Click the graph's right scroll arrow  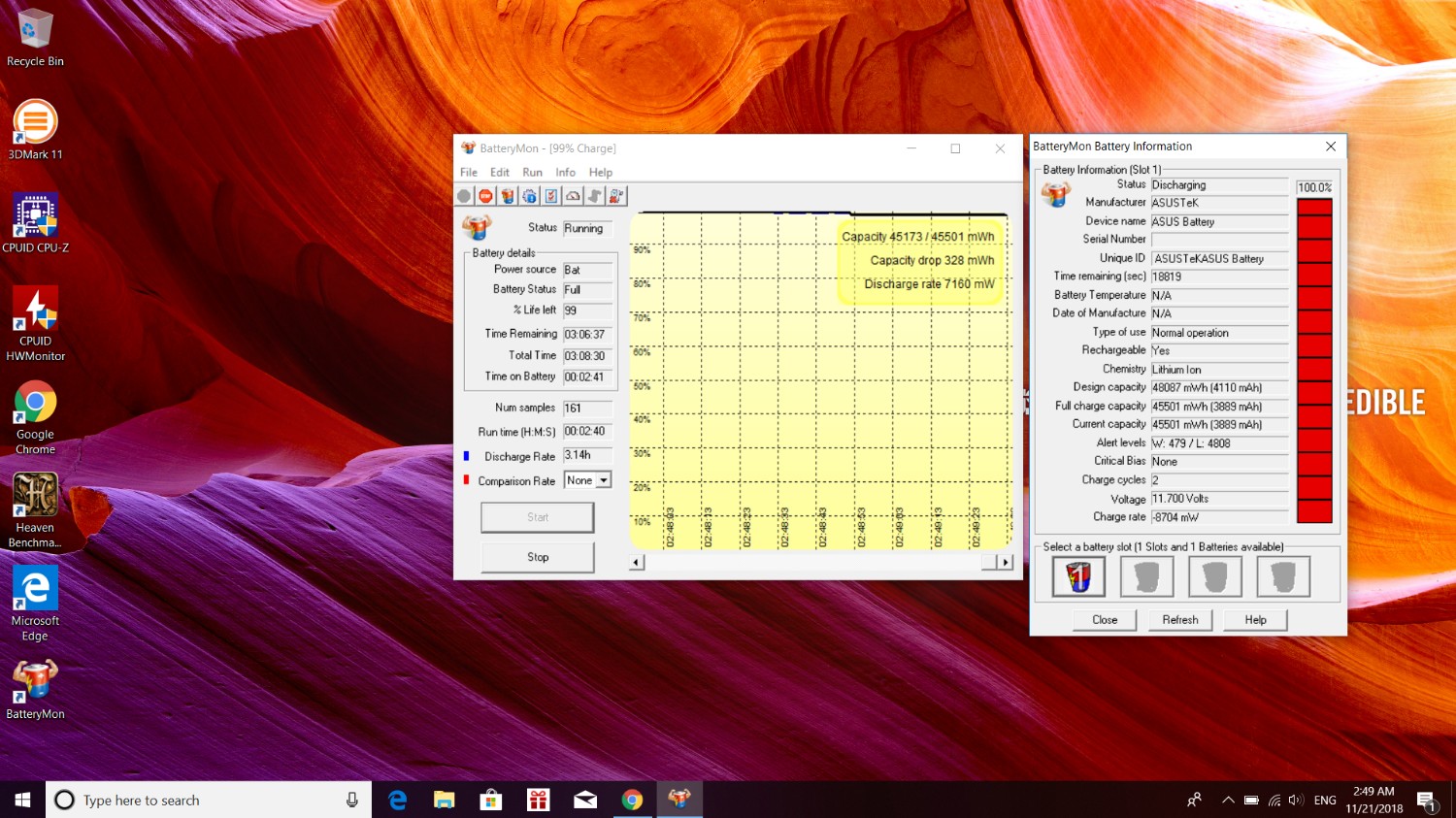1006,562
